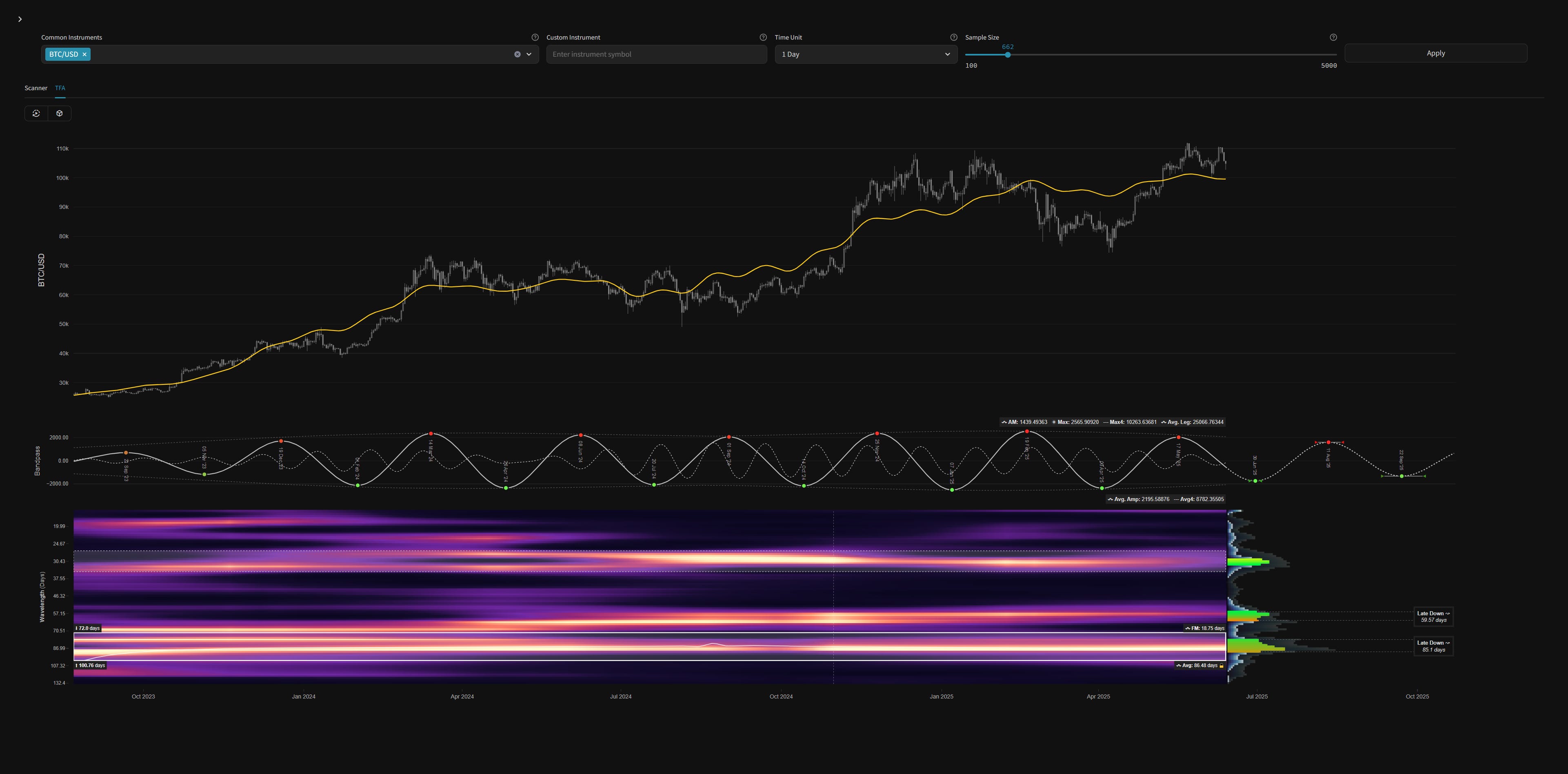Expand the sidebar with the top-left chevron arrow
This screenshot has height=774, width=1568.
[20, 19]
